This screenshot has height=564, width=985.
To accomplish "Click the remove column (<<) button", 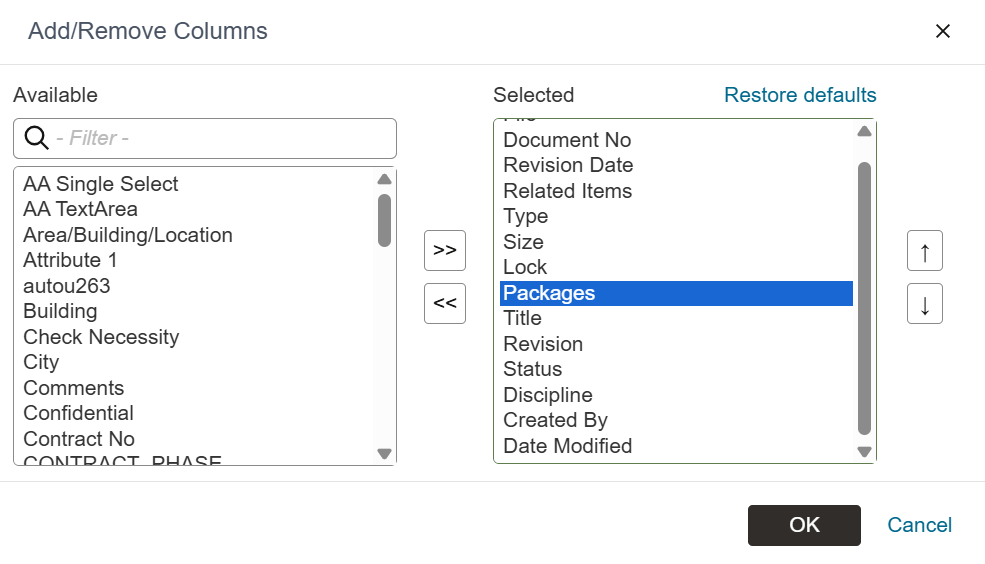I will [x=445, y=304].
